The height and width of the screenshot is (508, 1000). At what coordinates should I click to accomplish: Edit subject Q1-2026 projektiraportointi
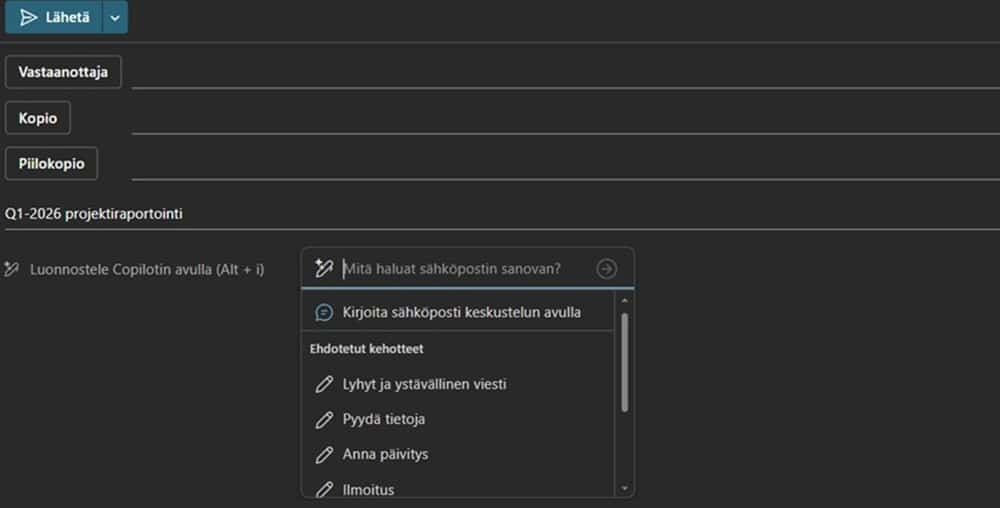501,214
